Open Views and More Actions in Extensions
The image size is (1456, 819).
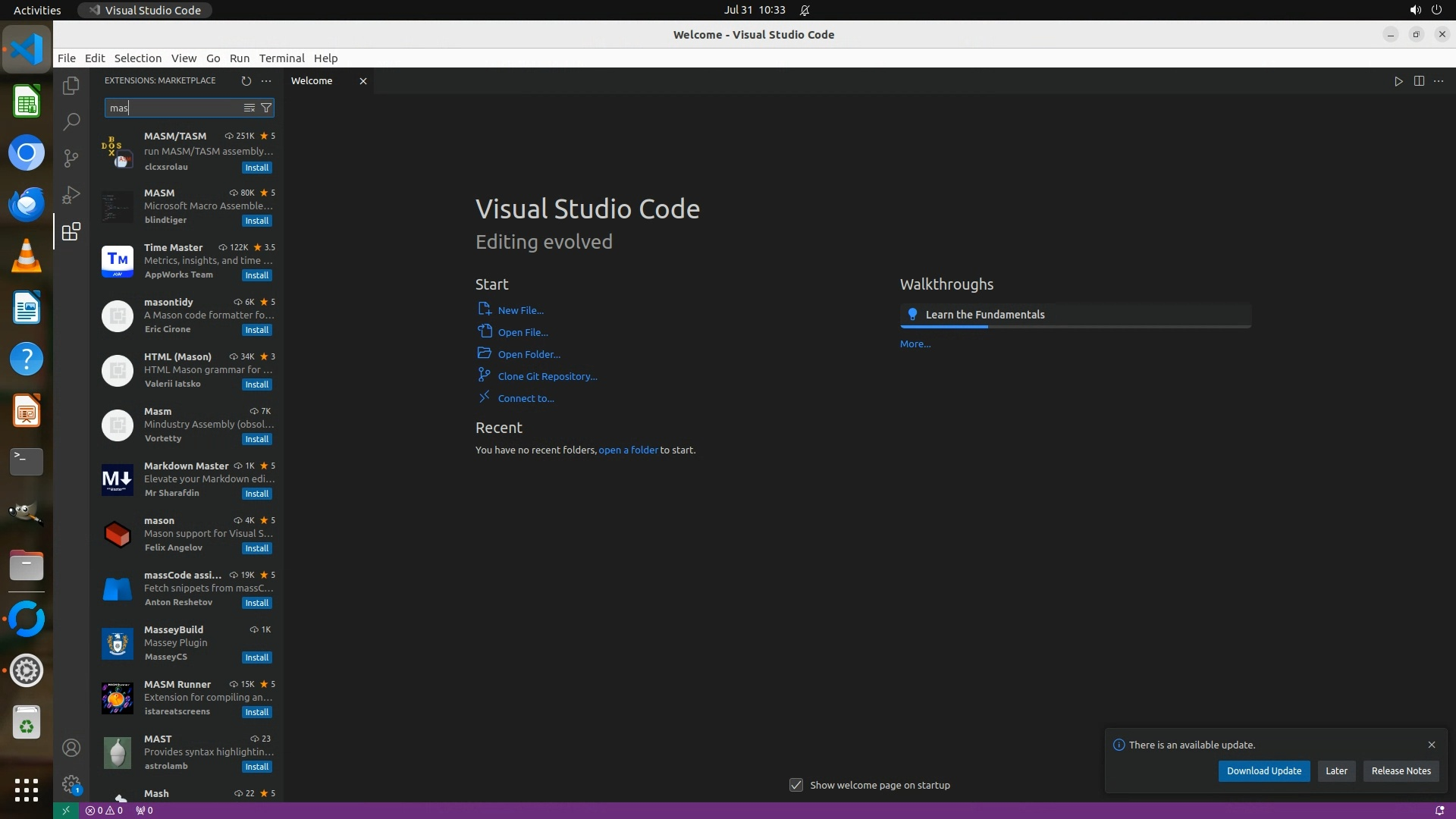tap(266, 80)
